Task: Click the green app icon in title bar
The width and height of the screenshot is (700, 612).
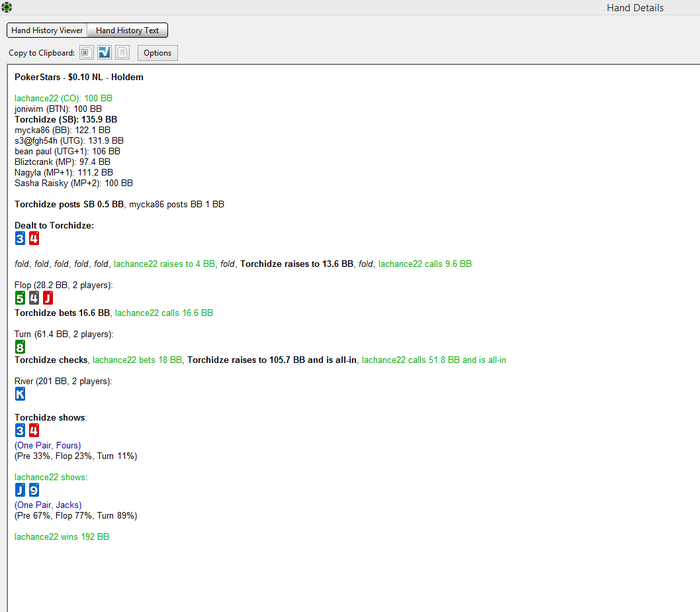Action: click(x=6, y=7)
